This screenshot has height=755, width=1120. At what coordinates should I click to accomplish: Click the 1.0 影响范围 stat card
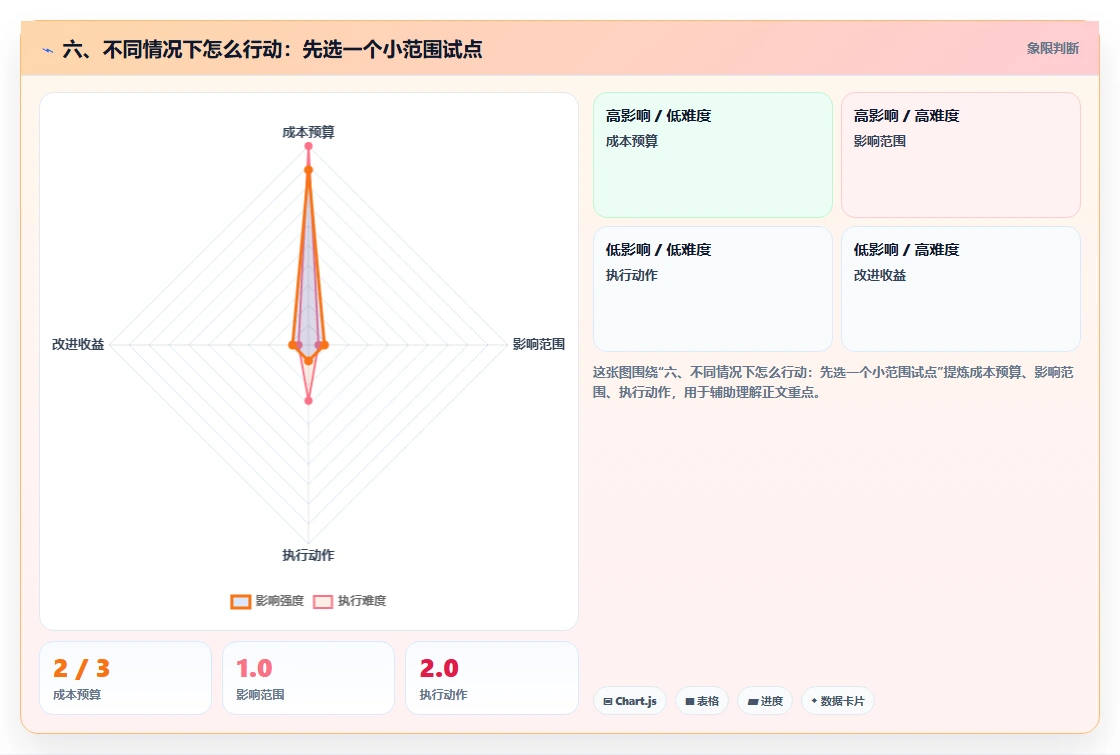(309, 678)
